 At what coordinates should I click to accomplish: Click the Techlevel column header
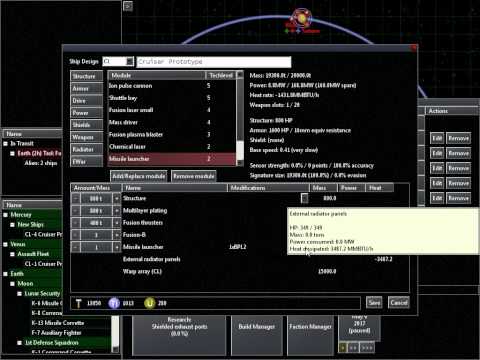click(x=221, y=75)
